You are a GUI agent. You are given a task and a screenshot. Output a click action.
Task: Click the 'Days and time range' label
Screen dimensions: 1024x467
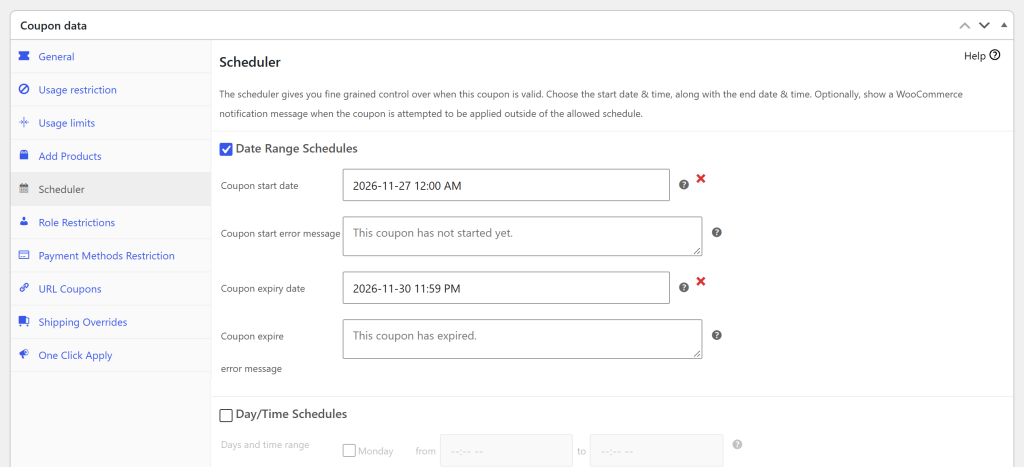coord(264,445)
